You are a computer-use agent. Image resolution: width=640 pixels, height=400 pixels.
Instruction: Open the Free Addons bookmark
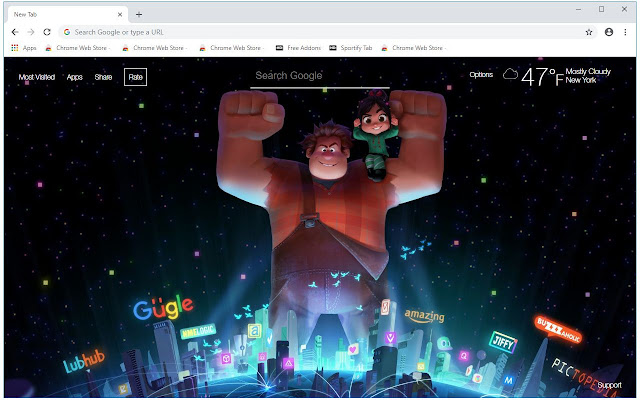point(298,48)
